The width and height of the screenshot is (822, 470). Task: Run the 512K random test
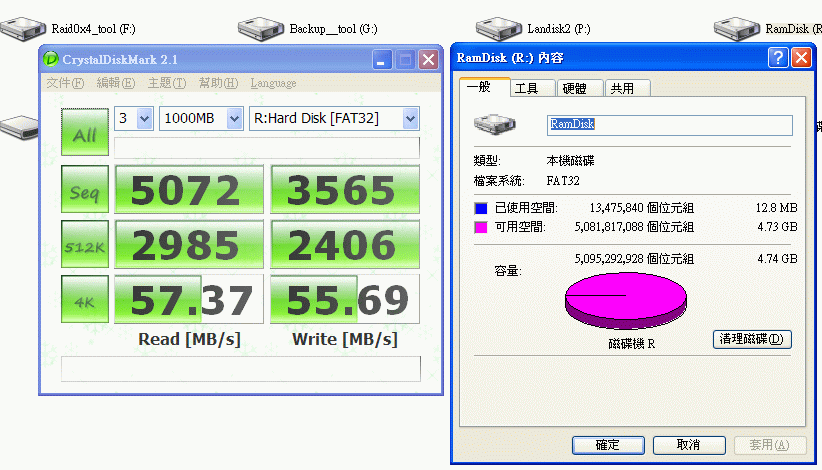pyautogui.click(x=85, y=244)
